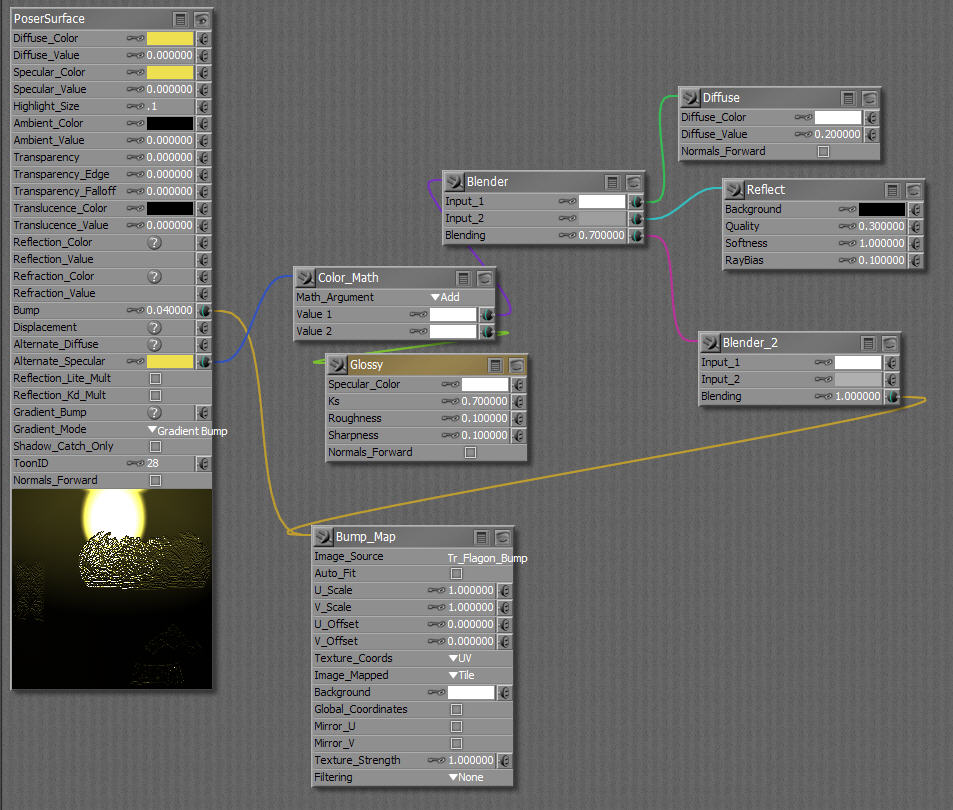Click the Bump_Map node type icon

tap(324, 536)
